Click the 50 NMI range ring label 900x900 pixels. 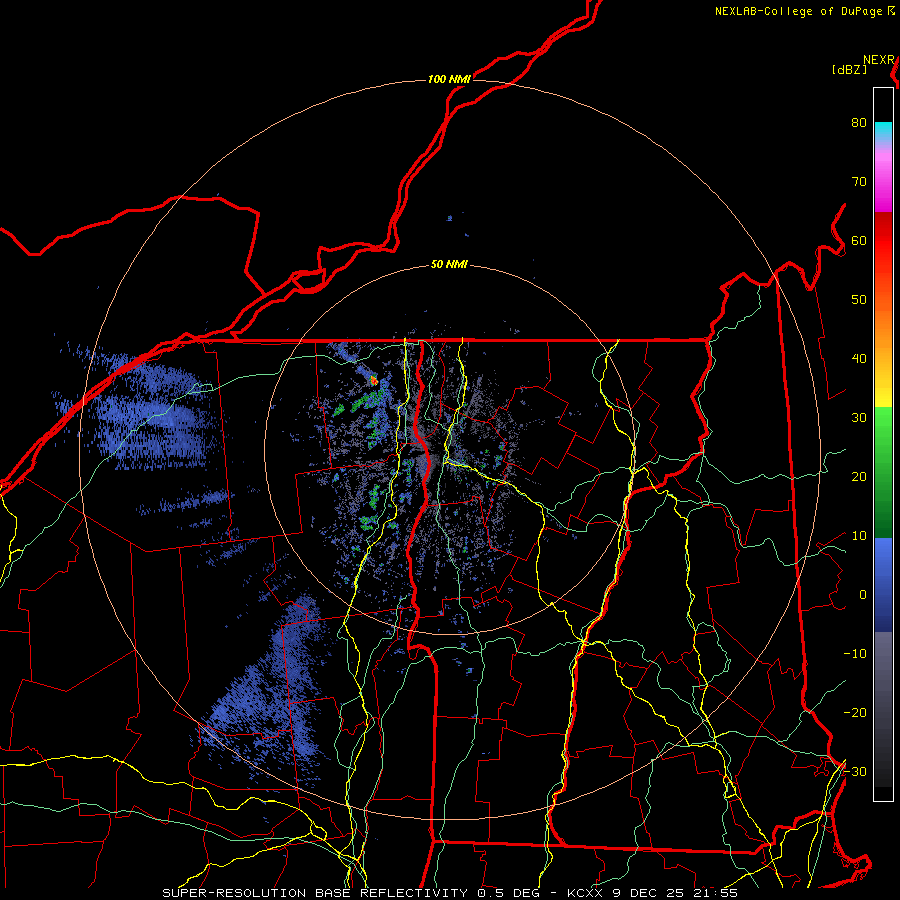449,265
